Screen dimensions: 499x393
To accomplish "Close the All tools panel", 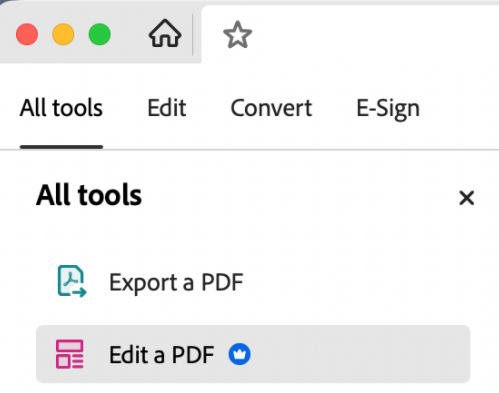I will coord(466,198).
